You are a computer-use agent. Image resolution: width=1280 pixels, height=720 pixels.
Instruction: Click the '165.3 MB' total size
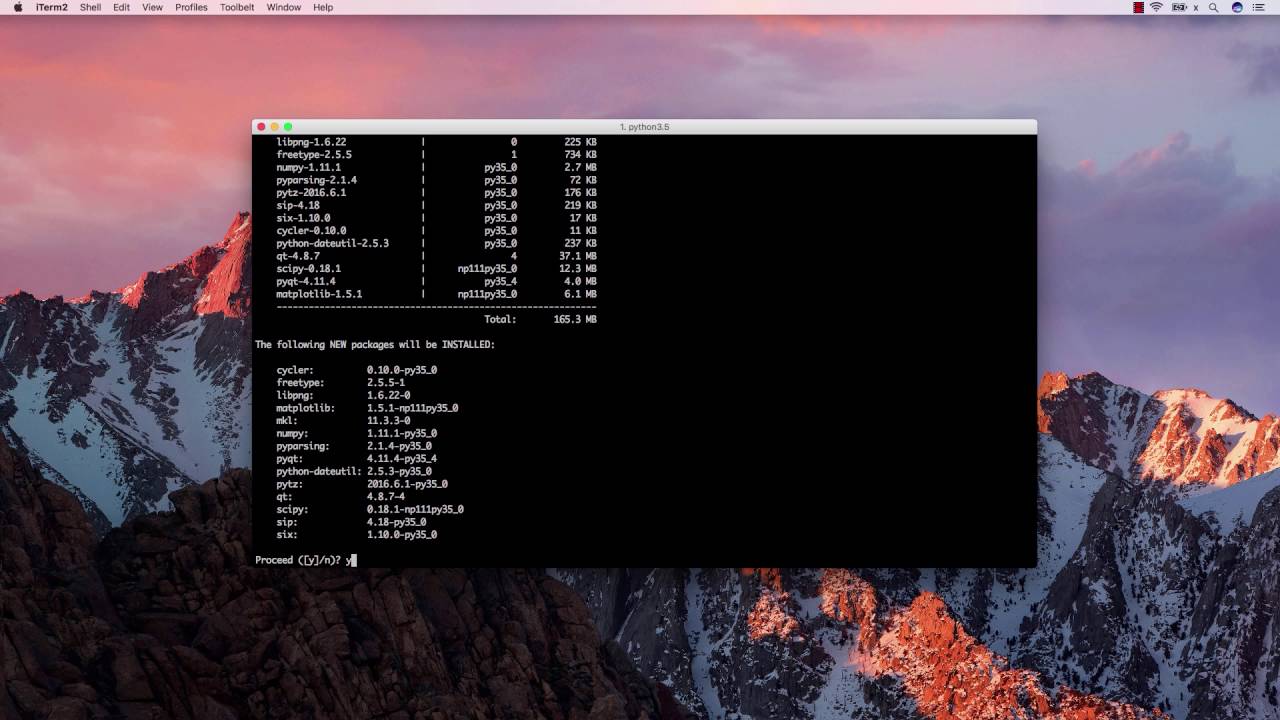click(575, 319)
